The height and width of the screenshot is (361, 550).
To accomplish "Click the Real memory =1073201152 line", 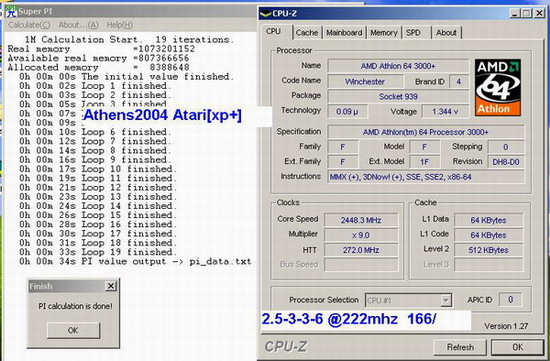I will (x=101, y=49).
